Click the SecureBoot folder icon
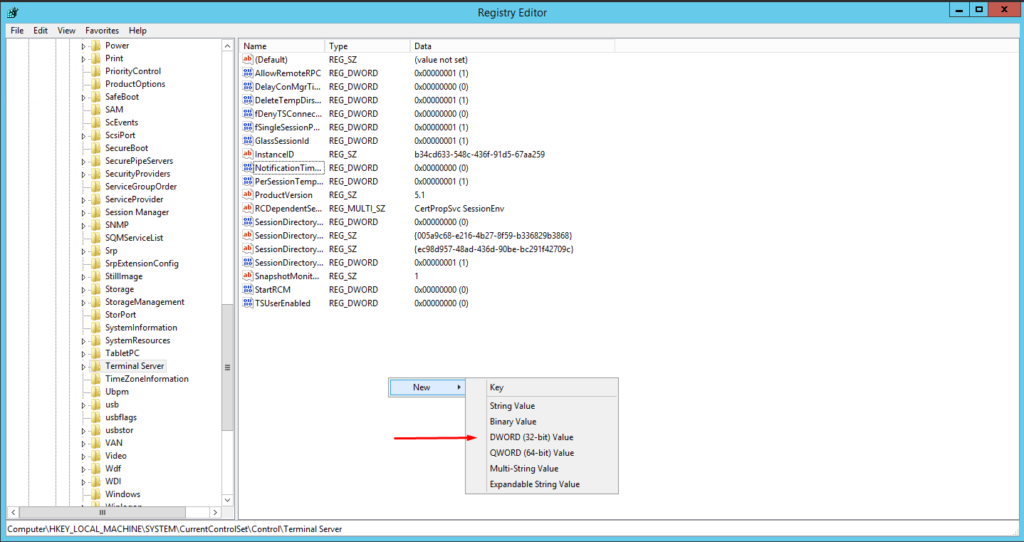This screenshot has width=1024, height=542. [96, 148]
